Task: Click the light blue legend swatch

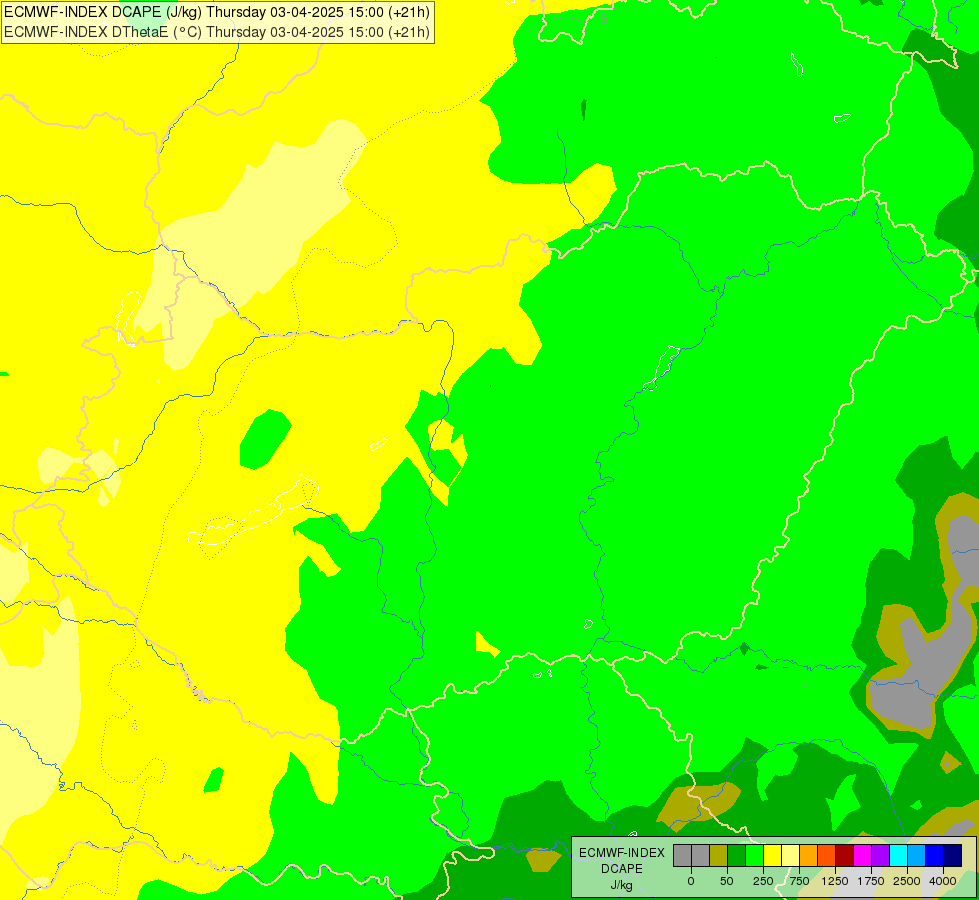Action: pyautogui.click(x=917, y=855)
